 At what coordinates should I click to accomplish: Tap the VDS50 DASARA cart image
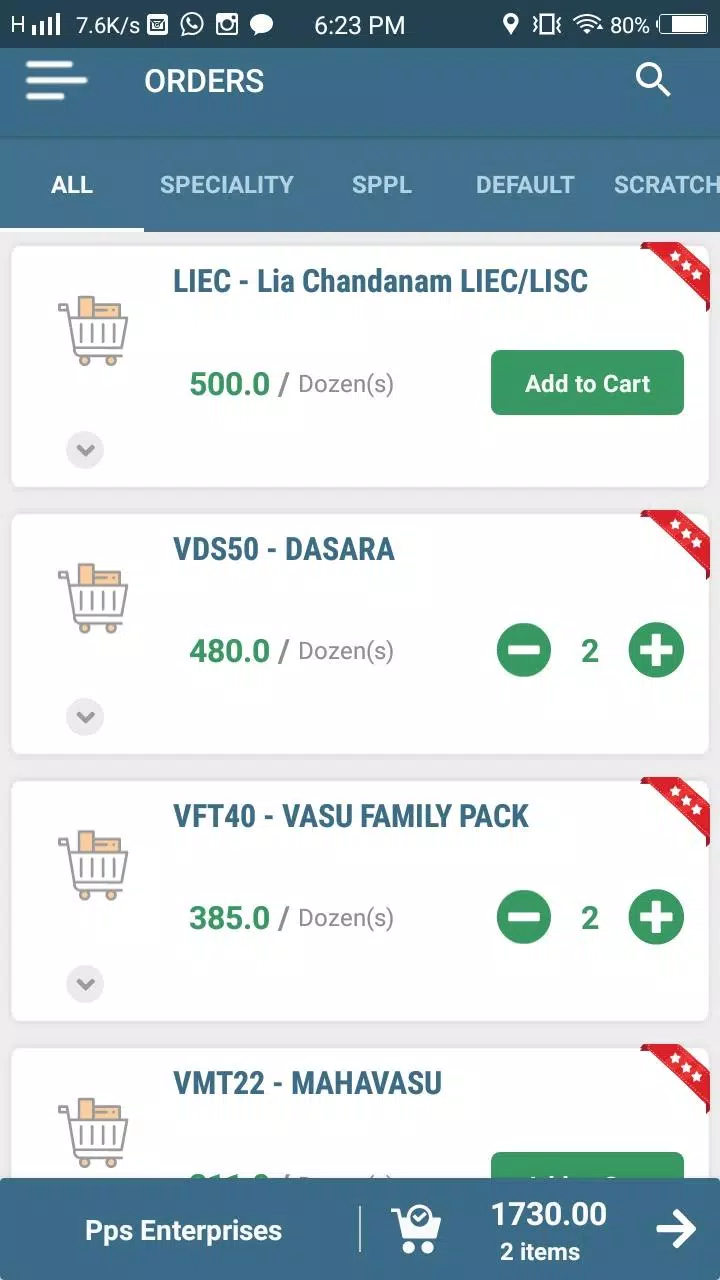[x=93, y=598]
